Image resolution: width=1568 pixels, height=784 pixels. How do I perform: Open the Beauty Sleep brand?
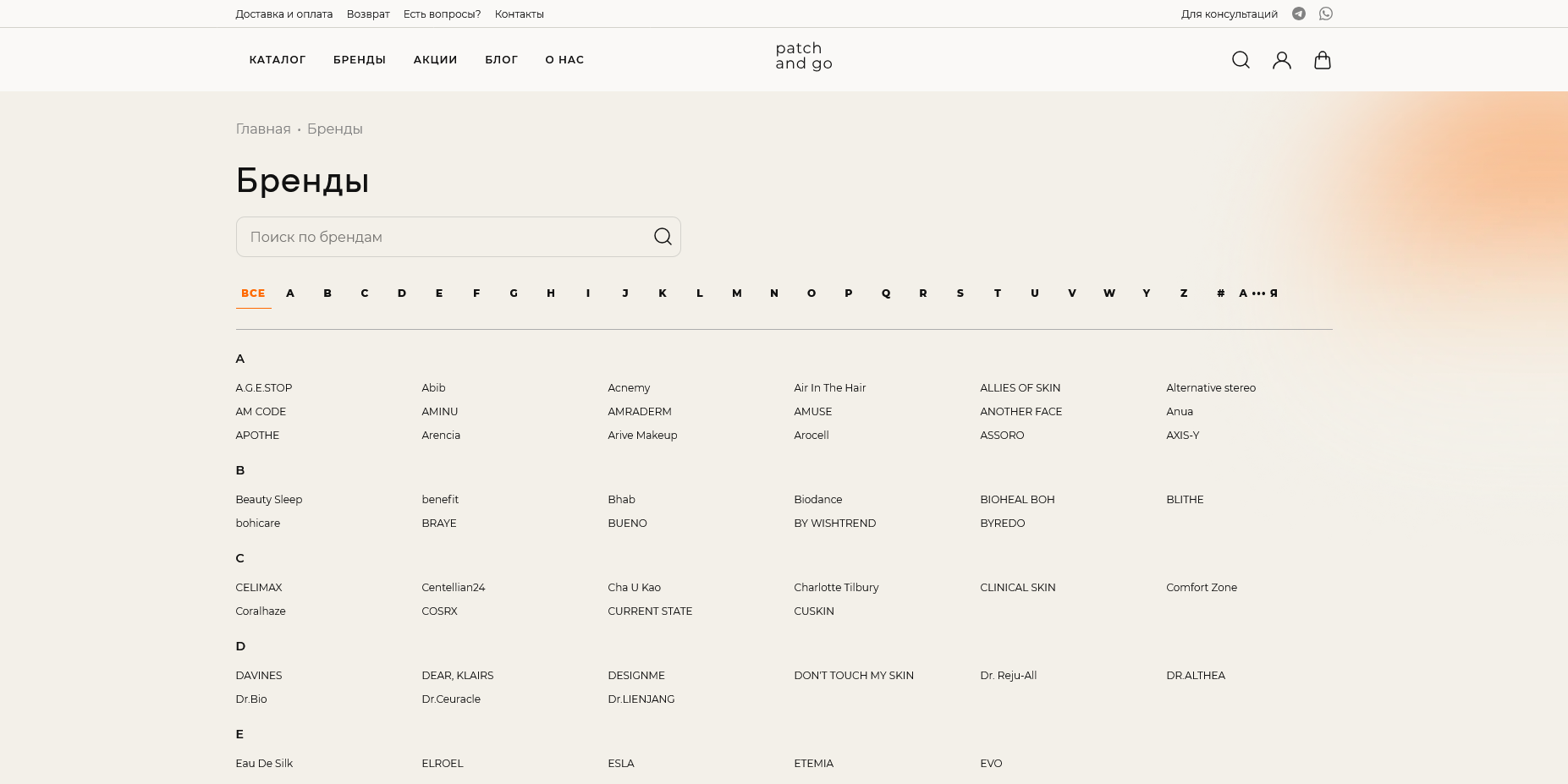269,500
